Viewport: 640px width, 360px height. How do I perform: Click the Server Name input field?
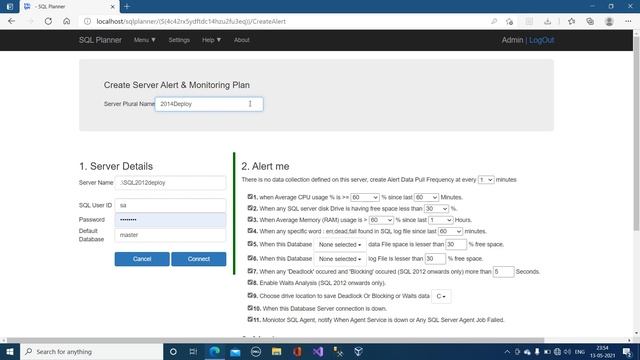click(x=170, y=183)
